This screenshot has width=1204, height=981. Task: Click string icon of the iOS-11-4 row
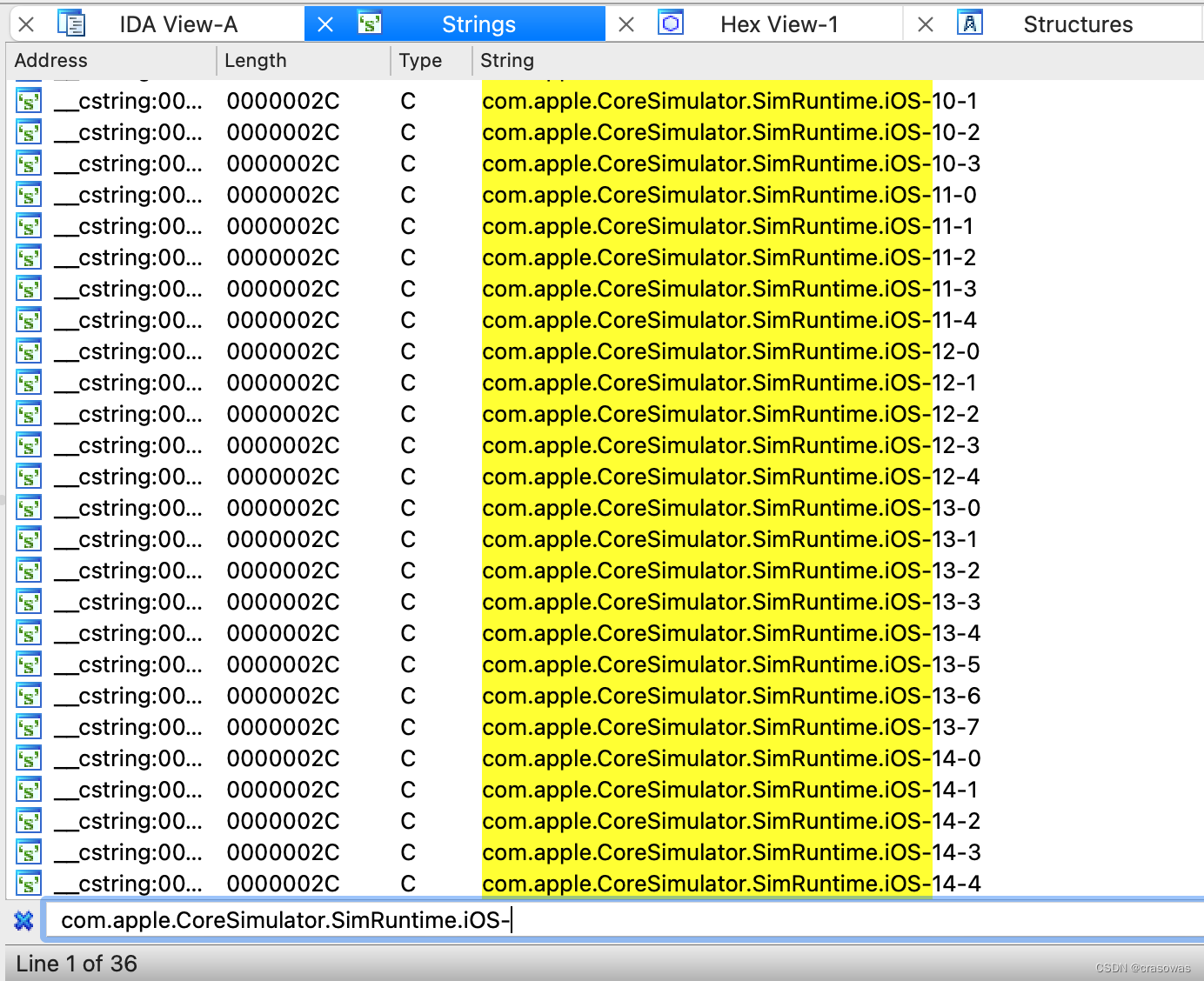[29, 320]
